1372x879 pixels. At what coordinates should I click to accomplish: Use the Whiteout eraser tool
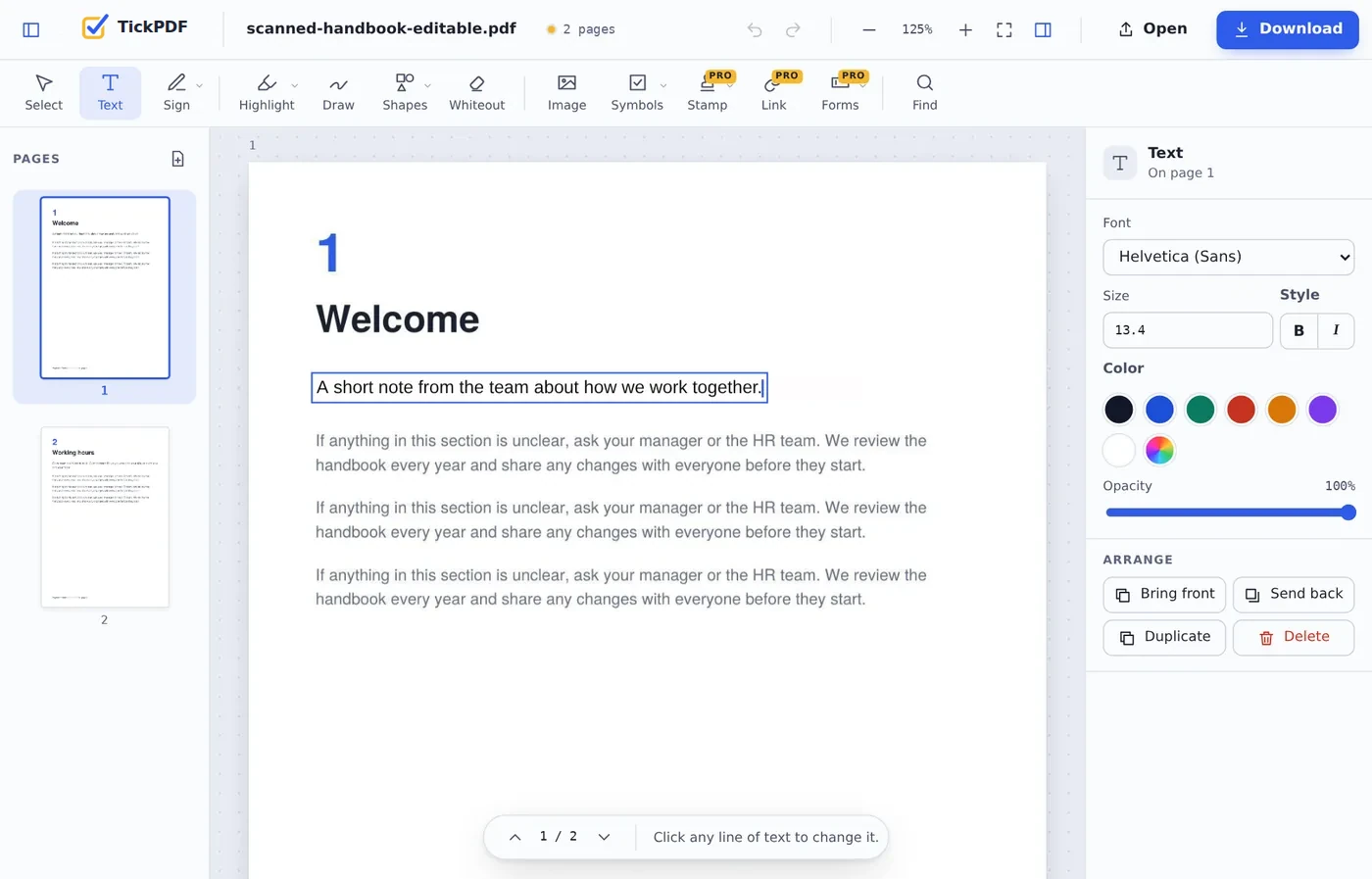477,93
